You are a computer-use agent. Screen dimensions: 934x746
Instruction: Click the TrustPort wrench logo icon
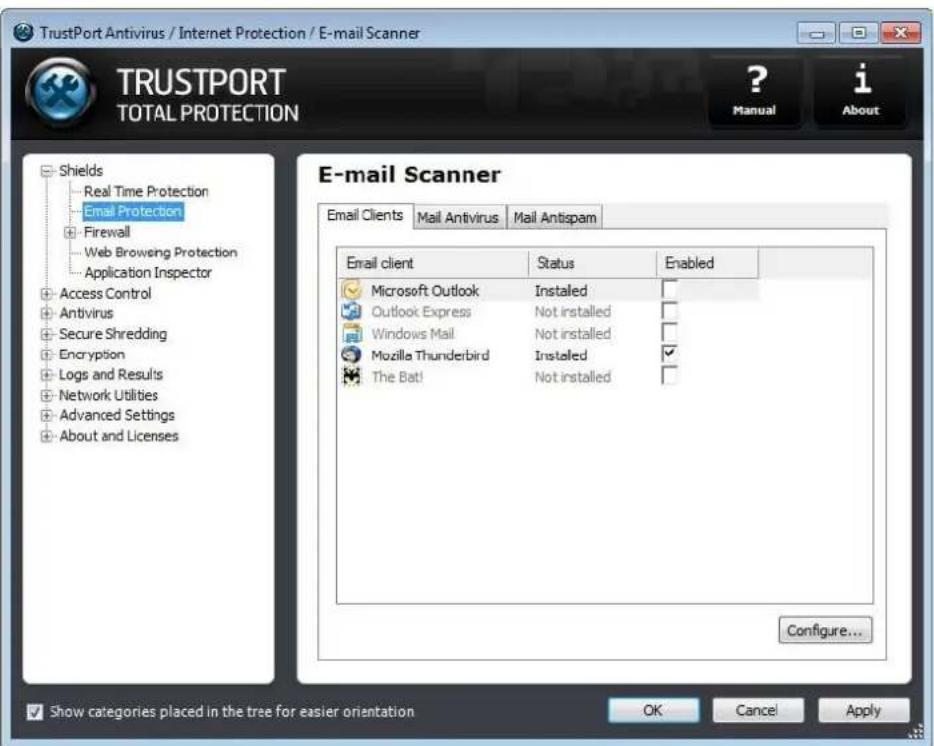61,92
